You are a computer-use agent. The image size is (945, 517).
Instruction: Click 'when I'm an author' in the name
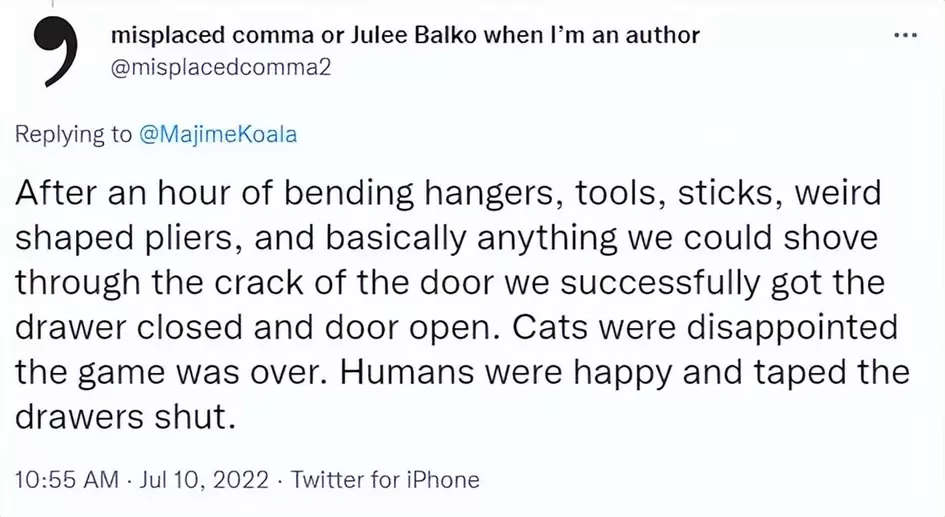(592, 36)
